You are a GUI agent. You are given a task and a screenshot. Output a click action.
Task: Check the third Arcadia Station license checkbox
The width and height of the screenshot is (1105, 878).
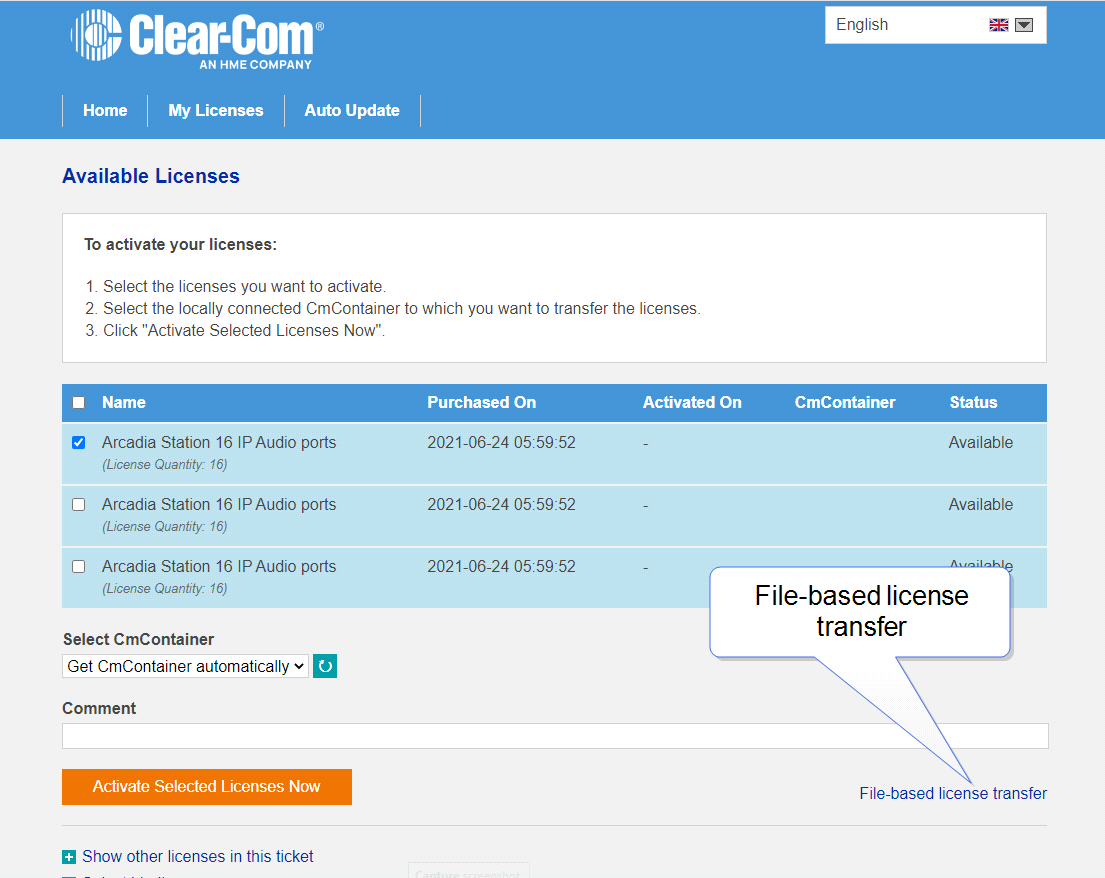[x=79, y=567]
